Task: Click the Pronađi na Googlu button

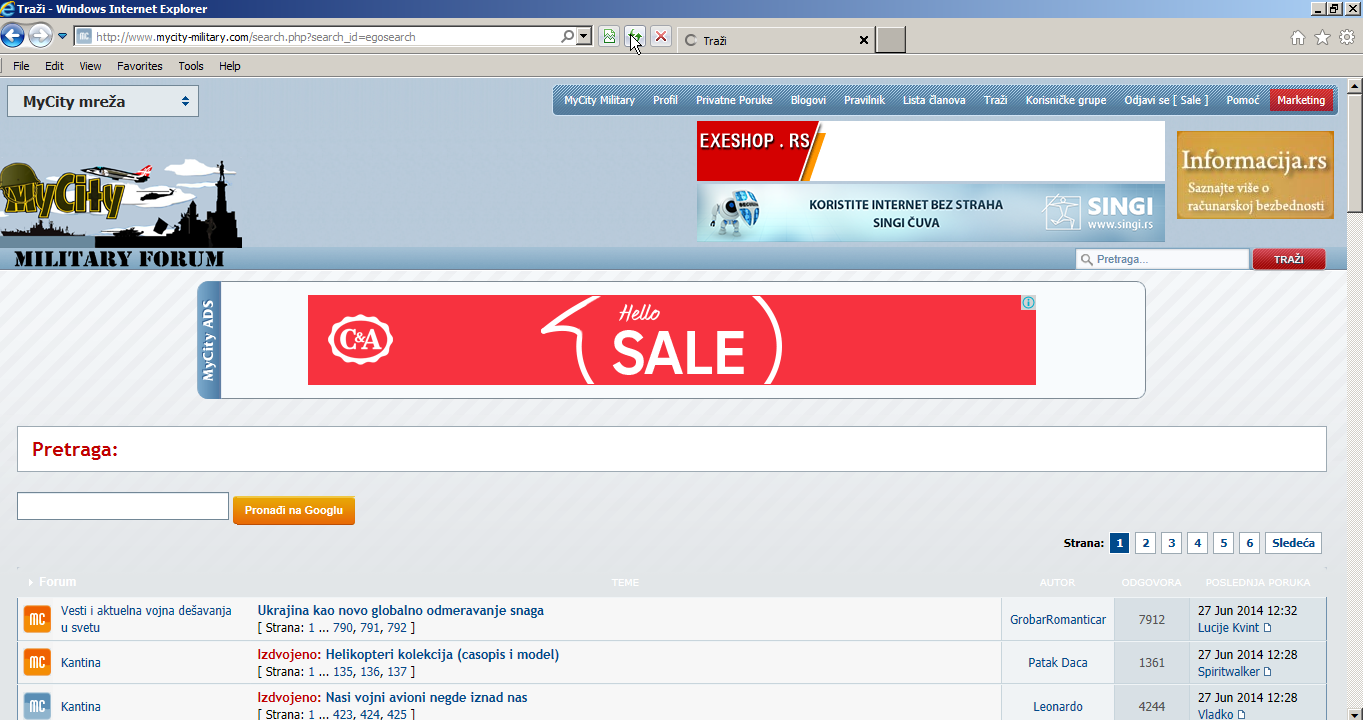Action: [294, 510]
